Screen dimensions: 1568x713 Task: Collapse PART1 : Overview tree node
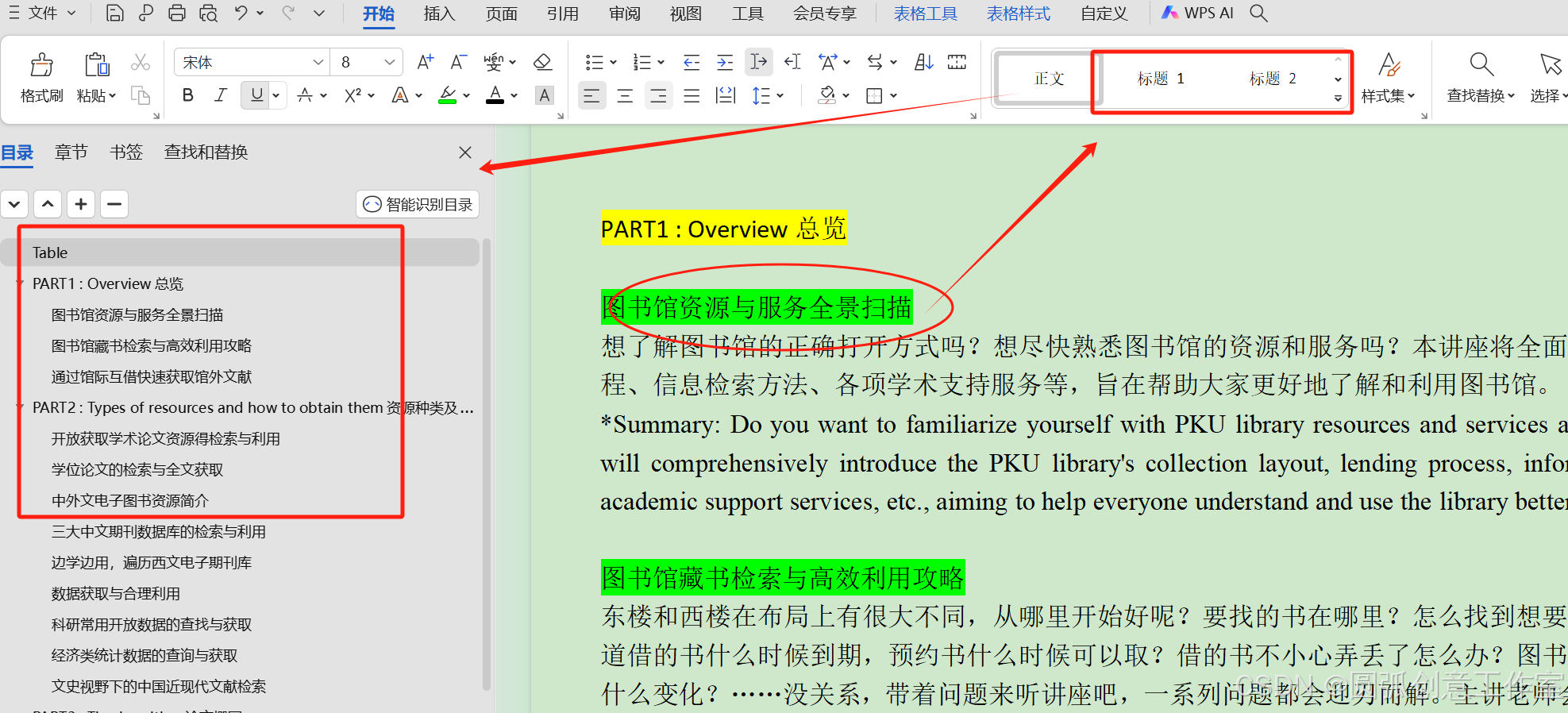point(20,283)
